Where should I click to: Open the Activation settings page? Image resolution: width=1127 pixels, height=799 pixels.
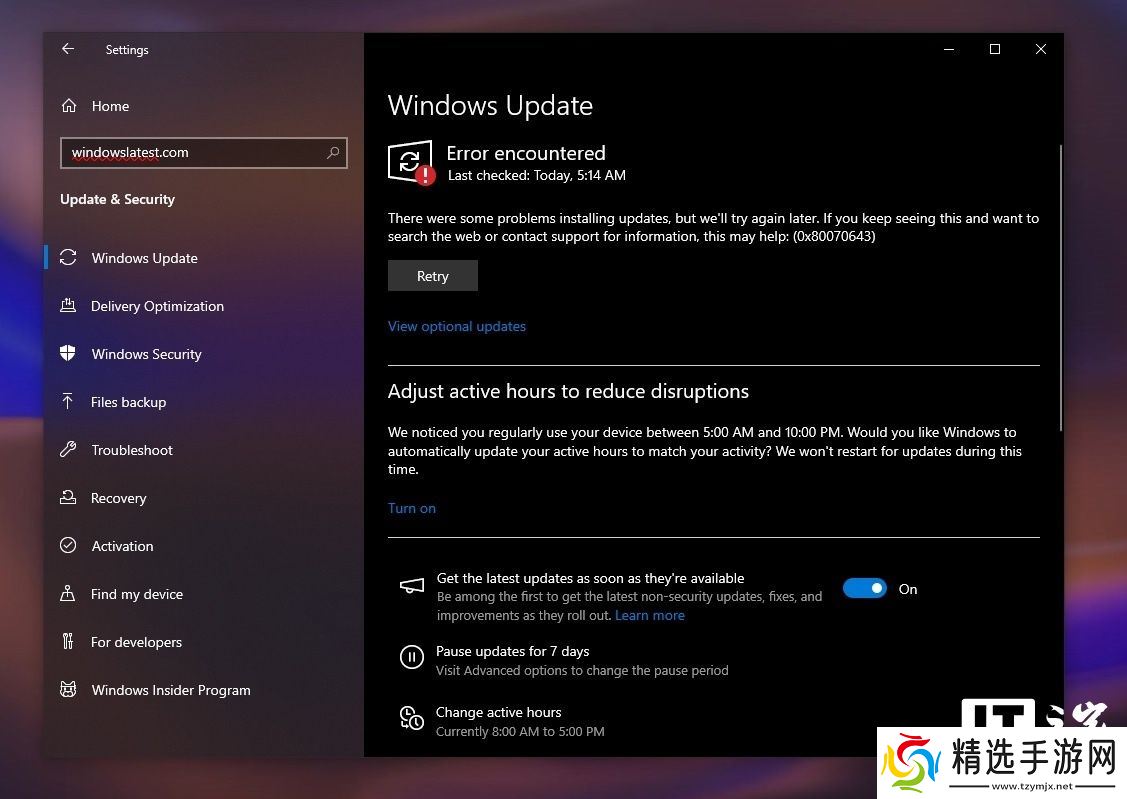click(122, 546)
